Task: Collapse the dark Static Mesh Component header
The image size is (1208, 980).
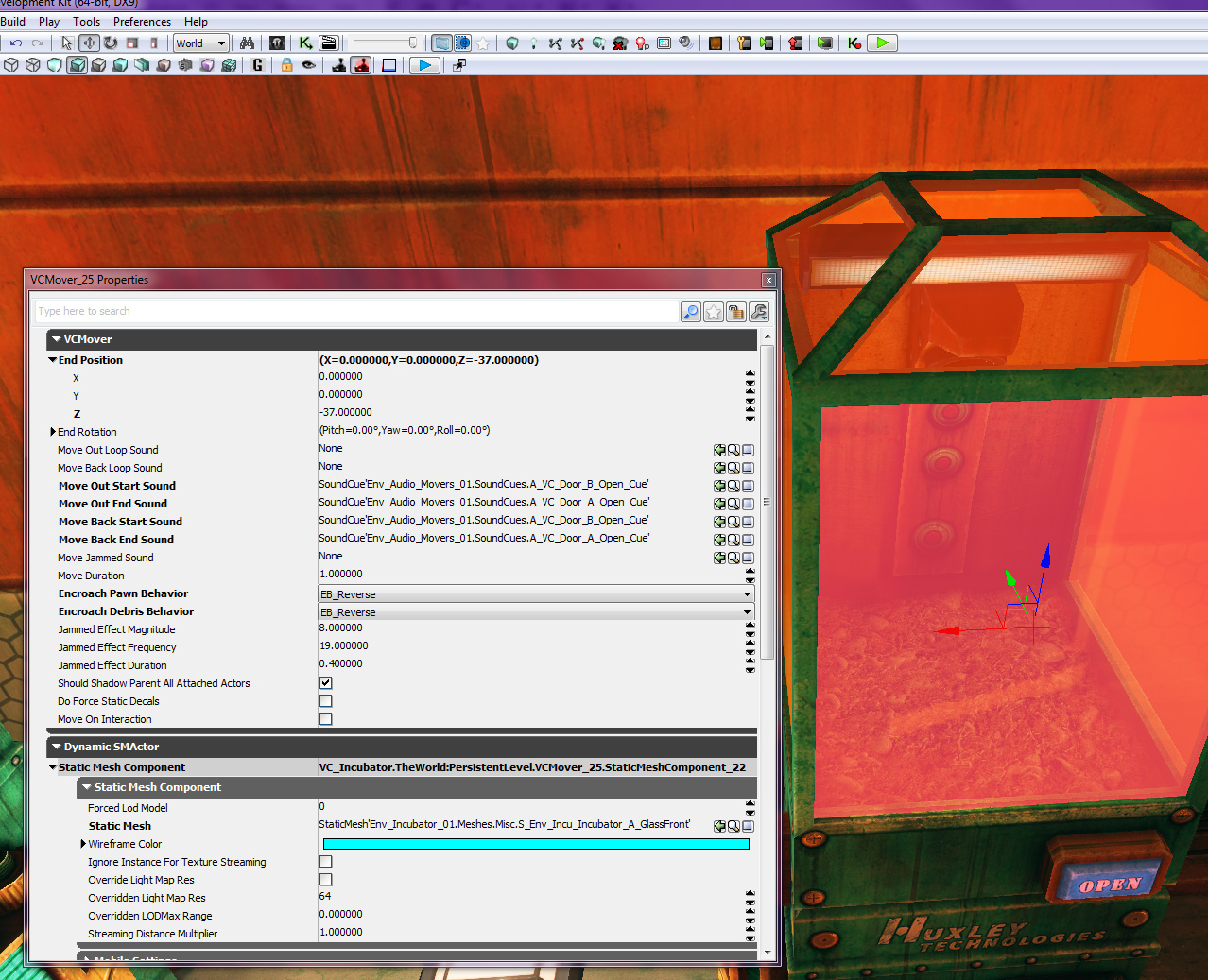Action: (x=87, y=787)
